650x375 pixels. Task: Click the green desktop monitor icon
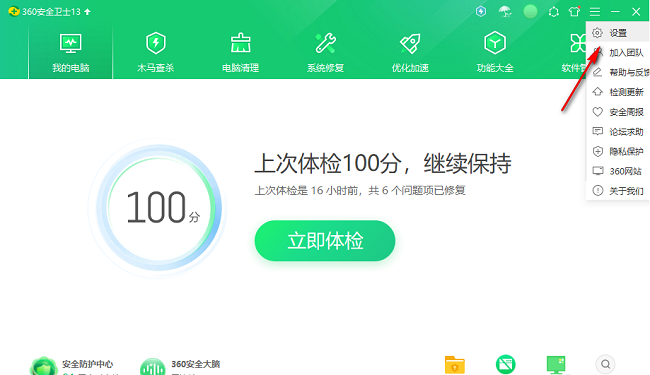[556, 365]
